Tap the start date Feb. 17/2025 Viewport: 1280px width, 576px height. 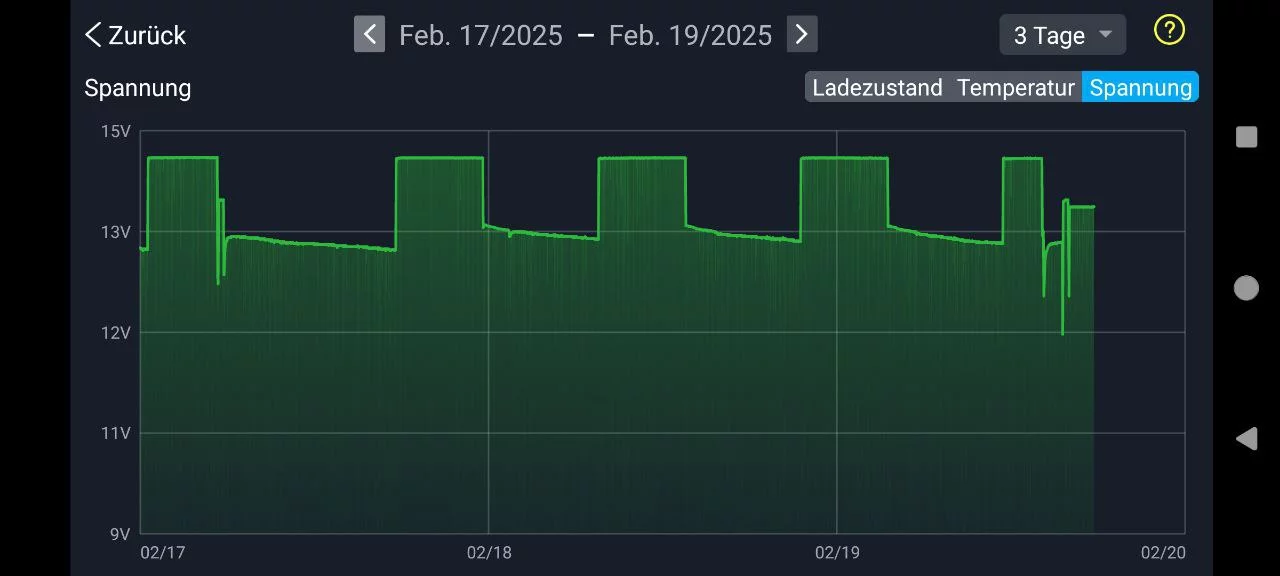[x=480, y=36]
